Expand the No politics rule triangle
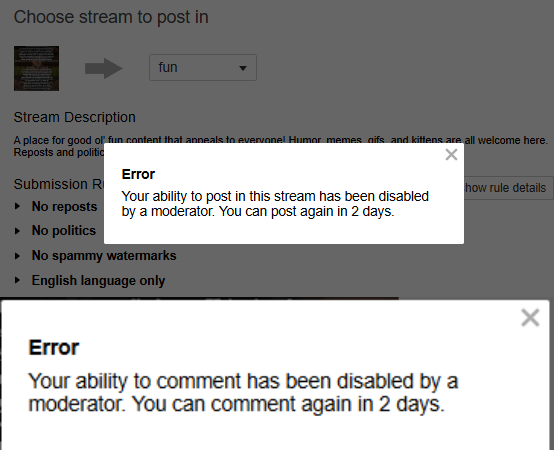Screen dimensions: 554x450 pos(17,231)
